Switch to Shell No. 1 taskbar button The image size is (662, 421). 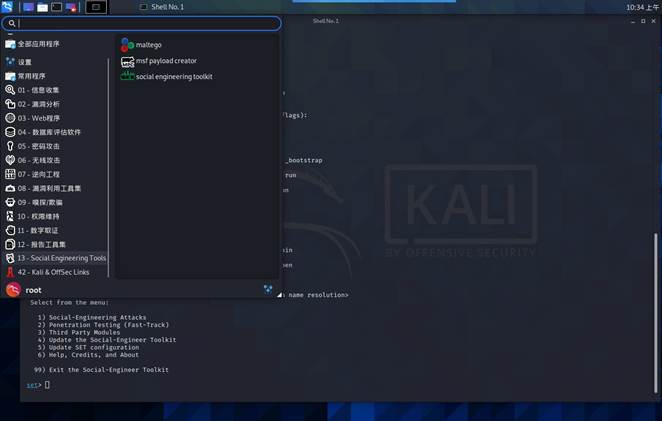pyautogui.click(x=163, y=7)
